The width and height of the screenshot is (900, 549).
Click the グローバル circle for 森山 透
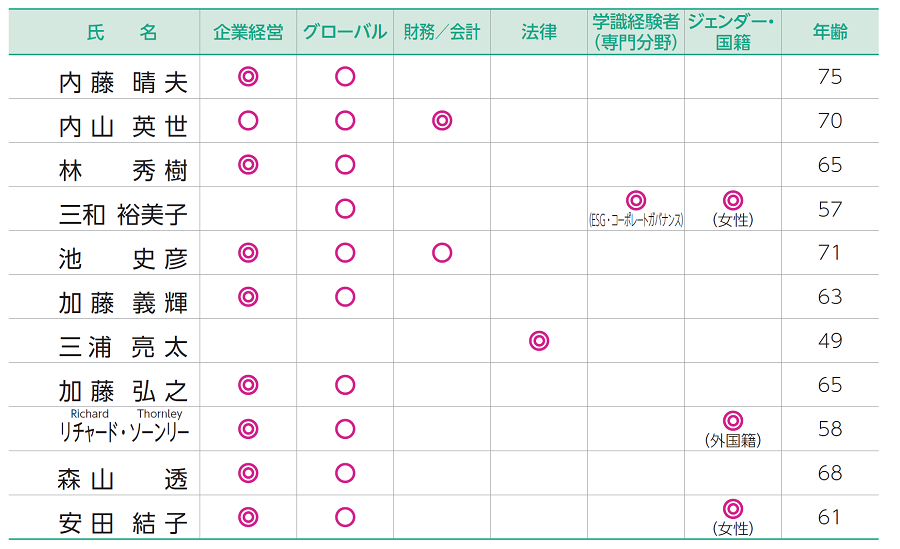345,473
